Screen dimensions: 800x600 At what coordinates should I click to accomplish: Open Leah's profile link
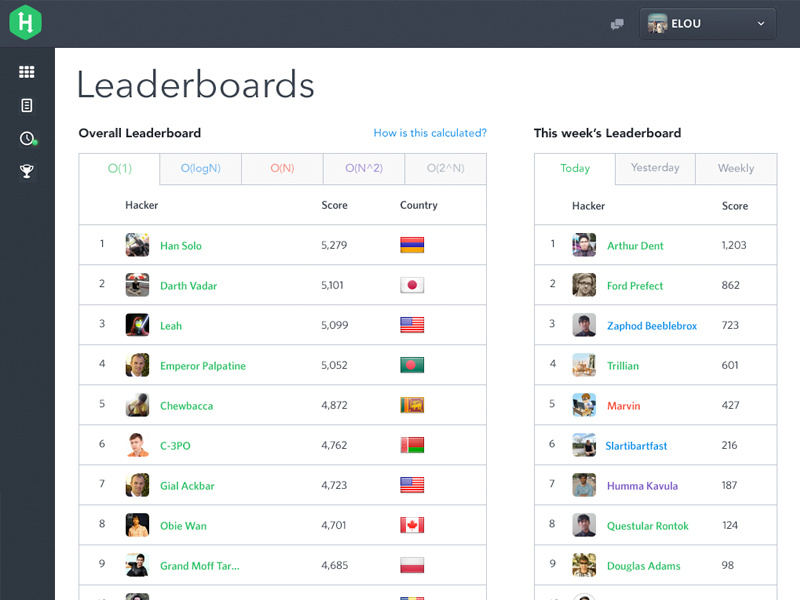171,326
